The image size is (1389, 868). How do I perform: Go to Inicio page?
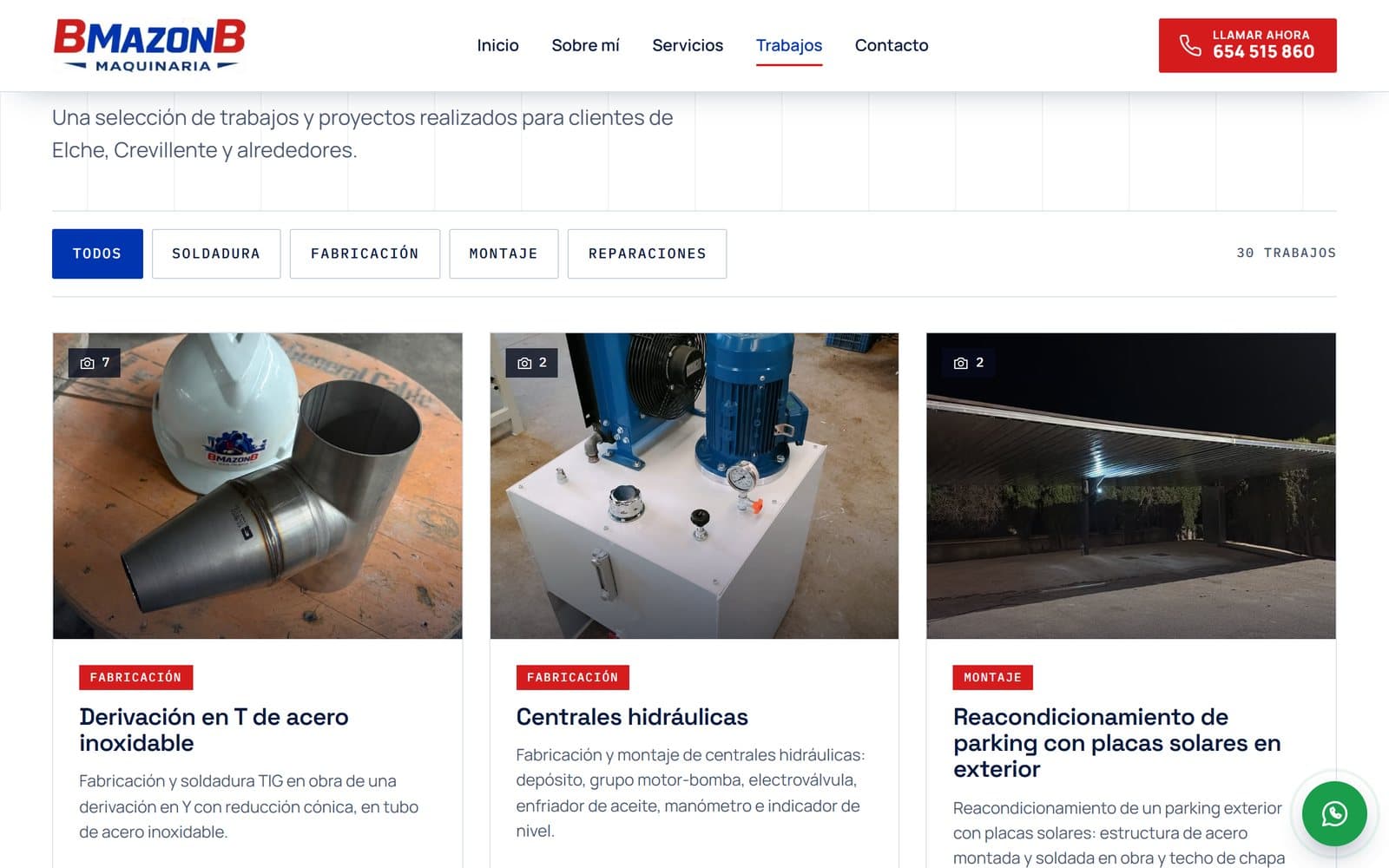pos(497,45)
